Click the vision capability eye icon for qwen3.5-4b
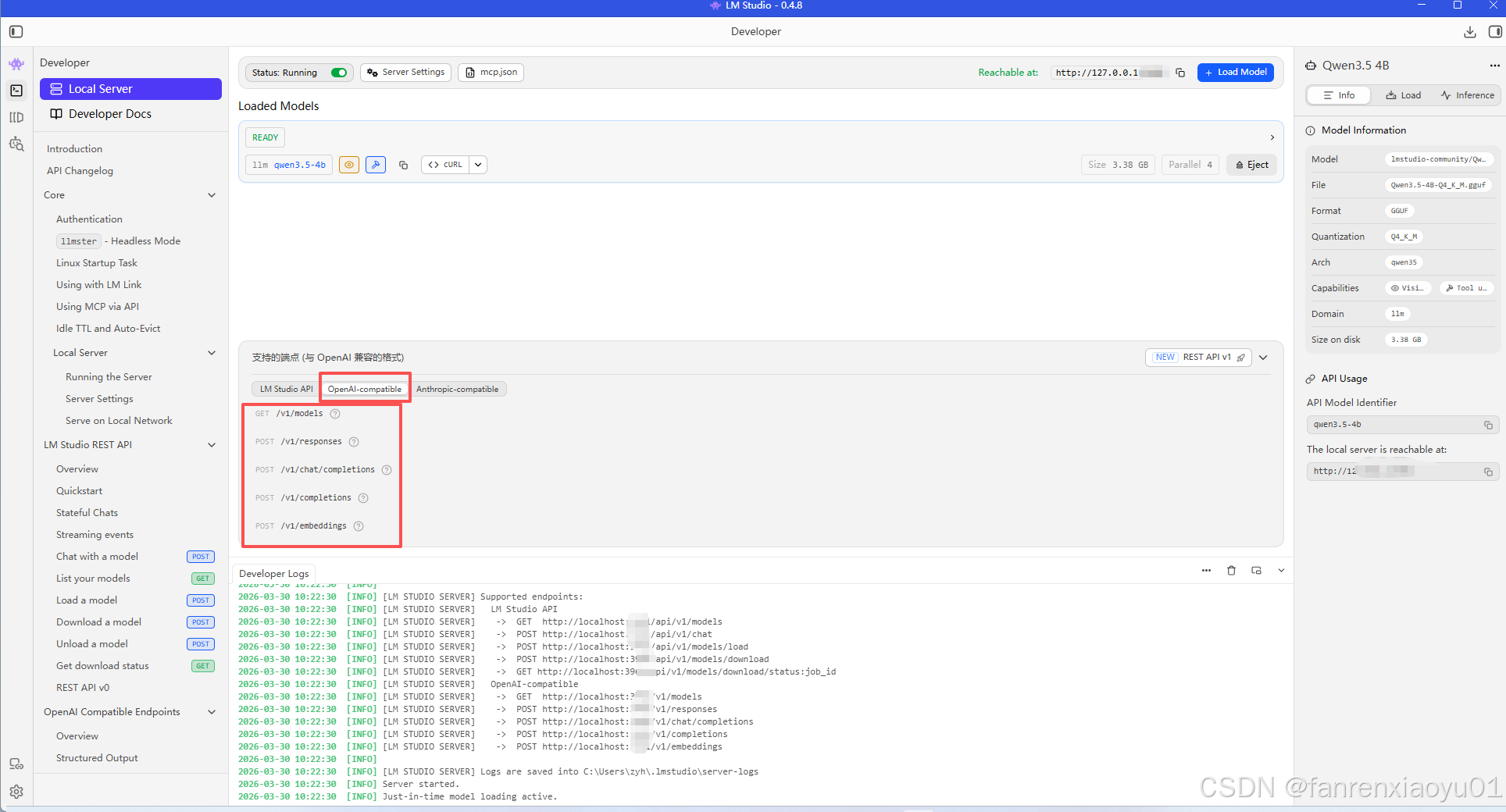 [349, 165]
